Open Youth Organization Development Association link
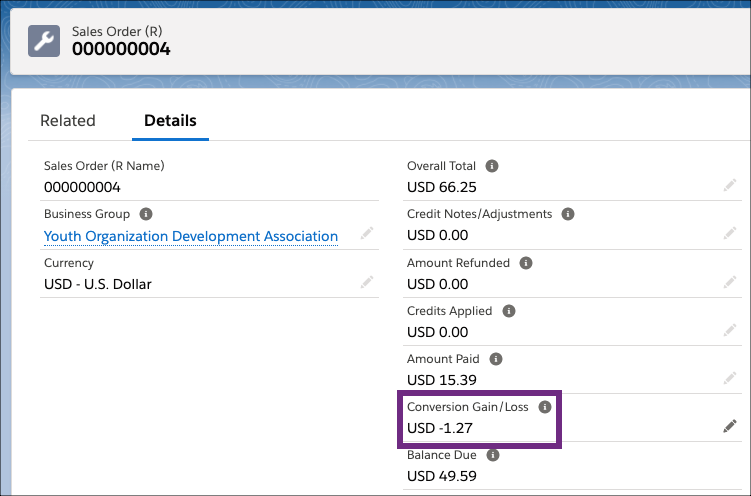 click(x=191, y=237)
